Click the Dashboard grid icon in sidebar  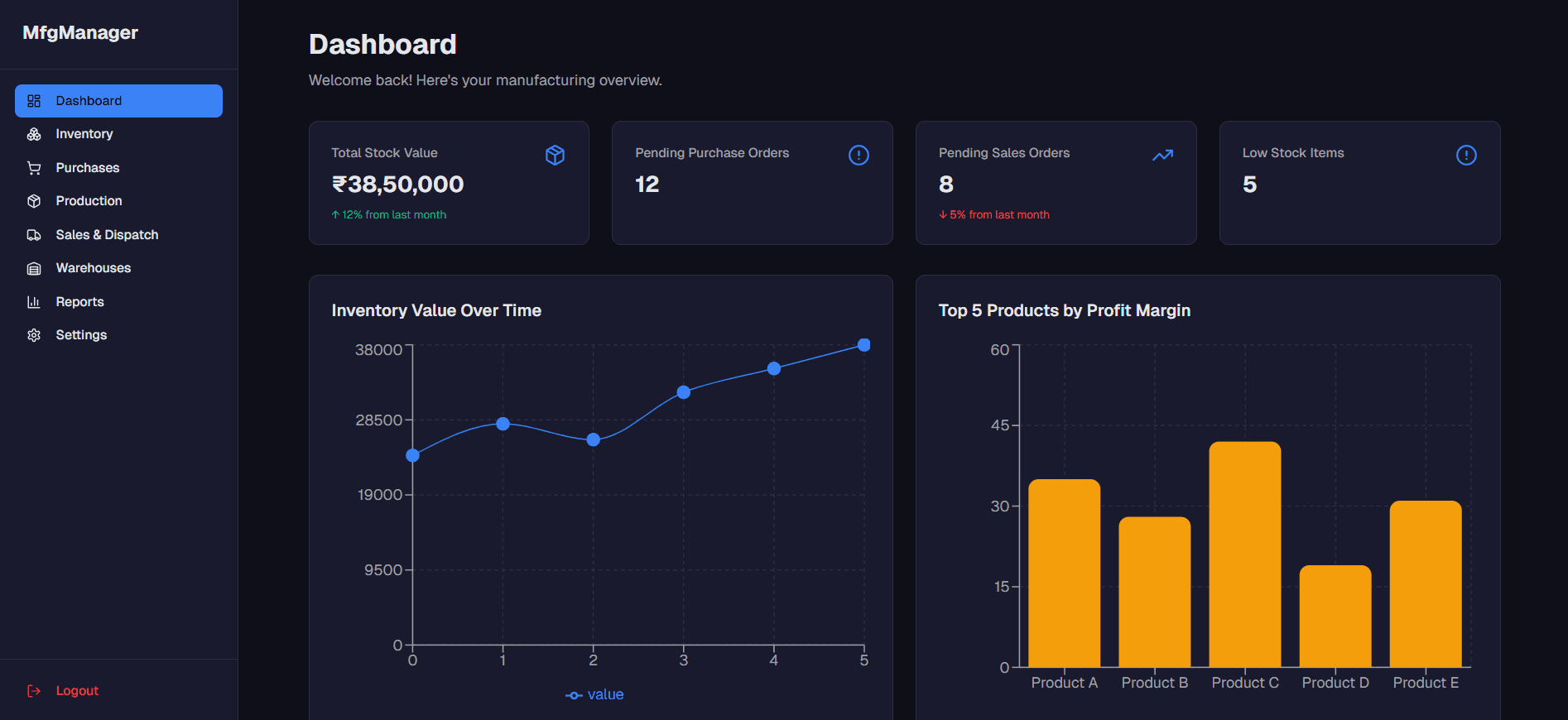[34, 101]
